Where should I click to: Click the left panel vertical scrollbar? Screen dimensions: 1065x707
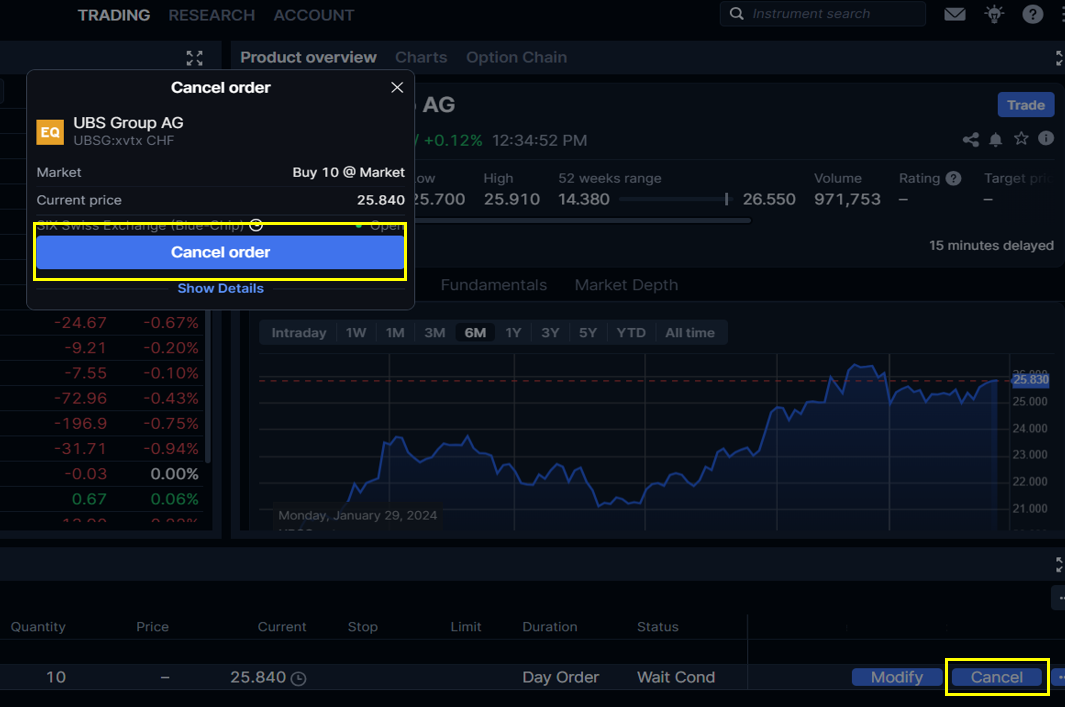tap(208, 387)
